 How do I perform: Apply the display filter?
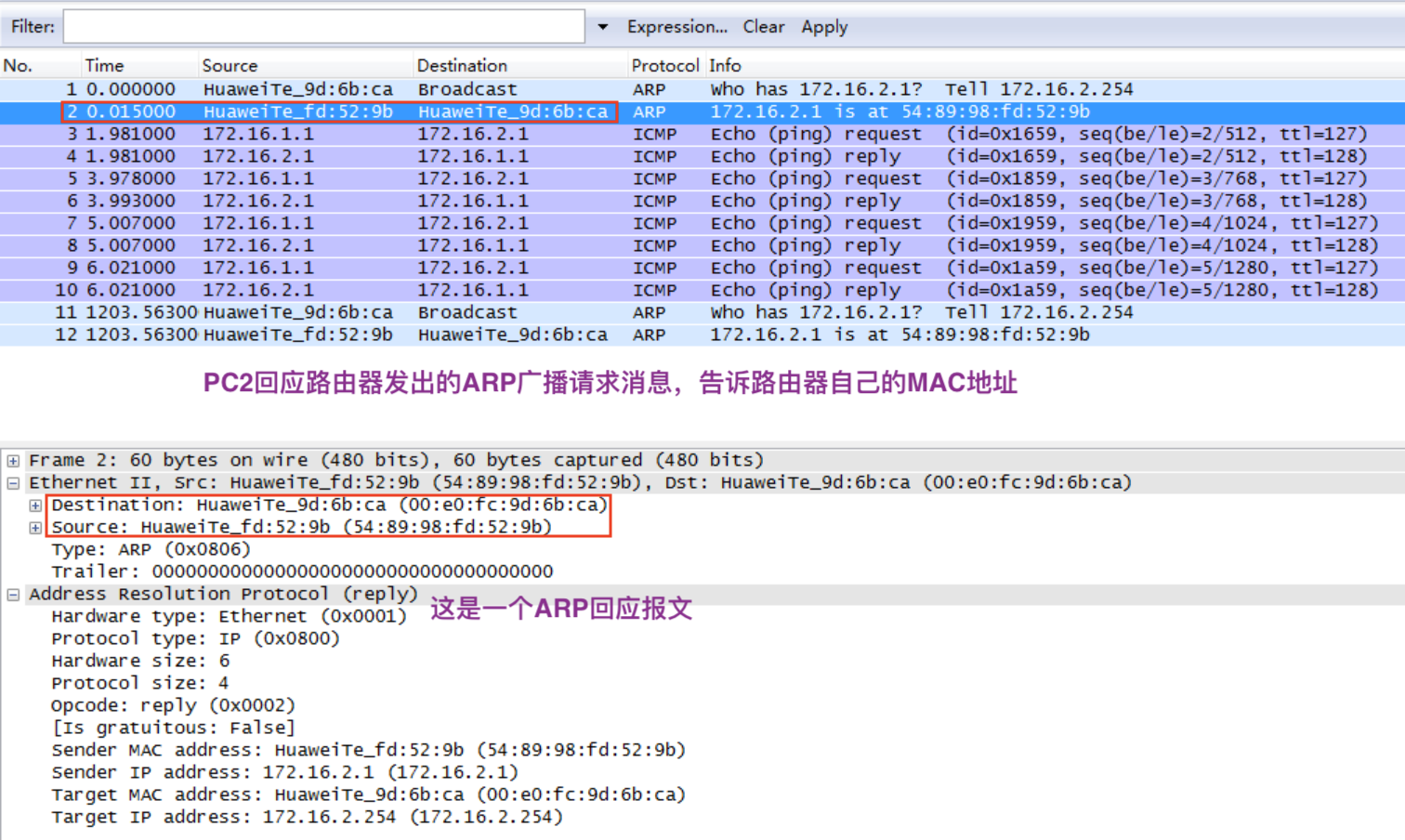(824, 27)
